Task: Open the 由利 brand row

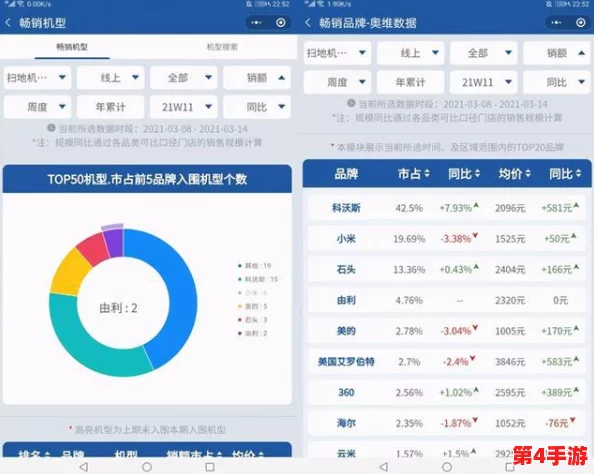Action: [x=447, y=300]
